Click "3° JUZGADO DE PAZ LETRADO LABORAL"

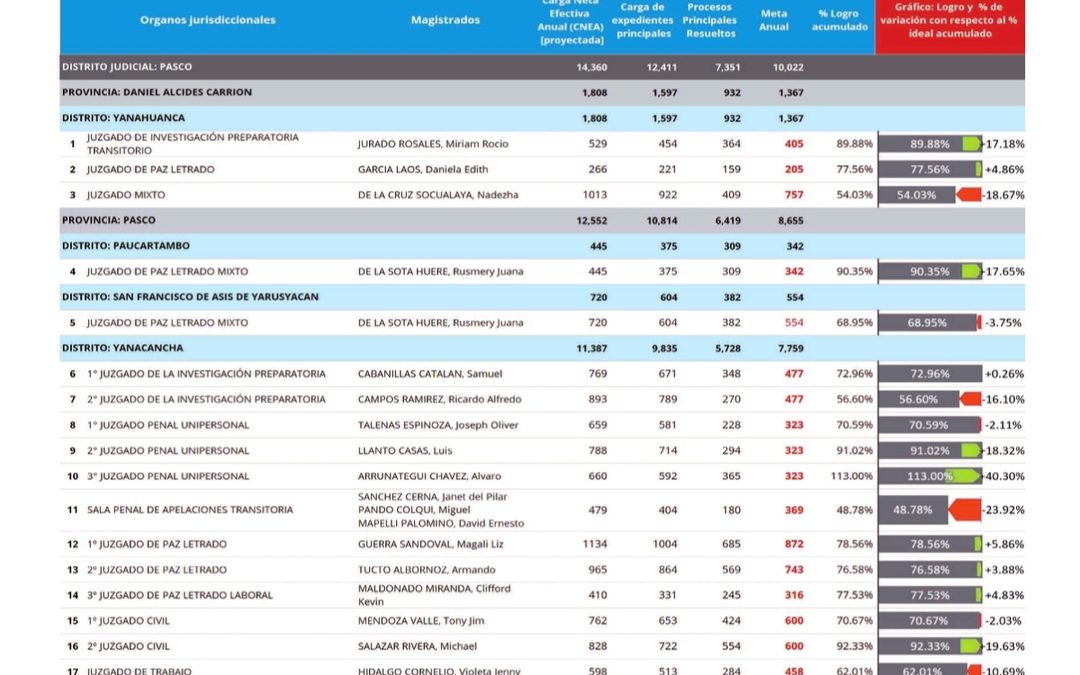click(x=180, y=595)
